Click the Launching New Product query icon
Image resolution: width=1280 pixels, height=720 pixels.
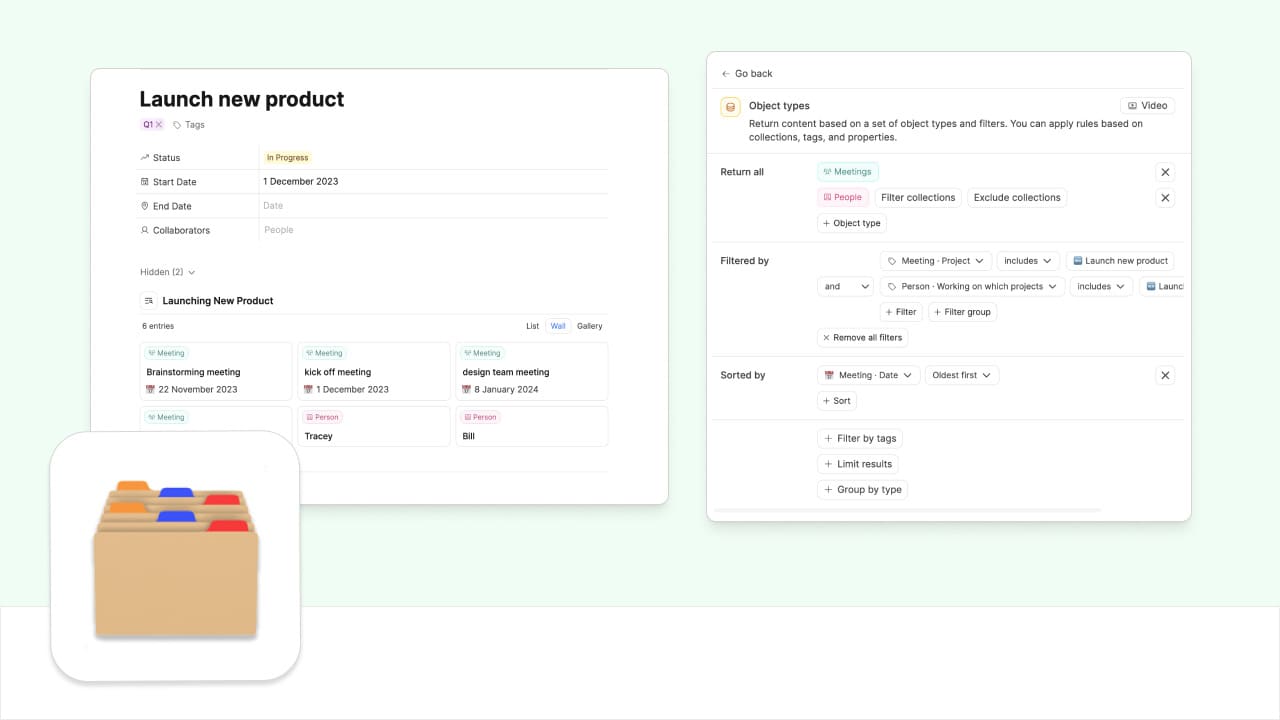pos(148,301)
